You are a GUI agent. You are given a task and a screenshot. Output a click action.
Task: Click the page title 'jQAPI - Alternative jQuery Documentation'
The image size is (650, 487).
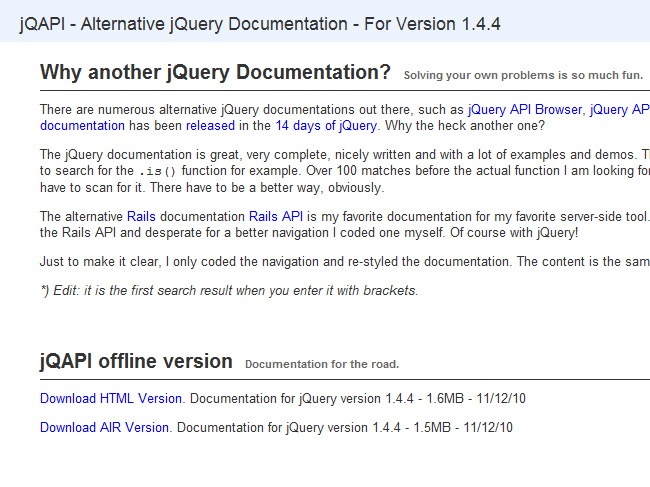click(x=183, y=24)
